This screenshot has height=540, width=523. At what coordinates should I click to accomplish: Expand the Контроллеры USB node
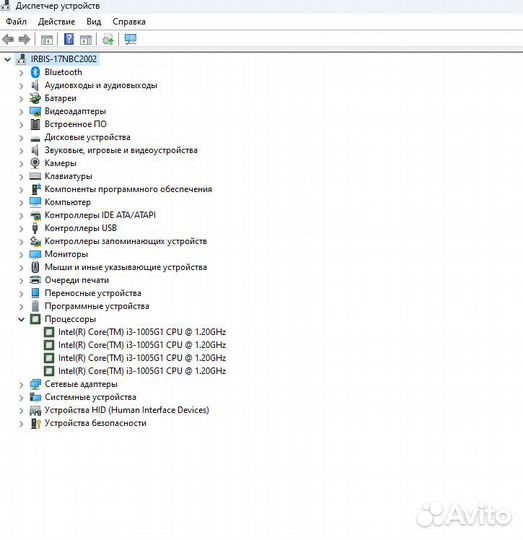click(x=21, y=229)
